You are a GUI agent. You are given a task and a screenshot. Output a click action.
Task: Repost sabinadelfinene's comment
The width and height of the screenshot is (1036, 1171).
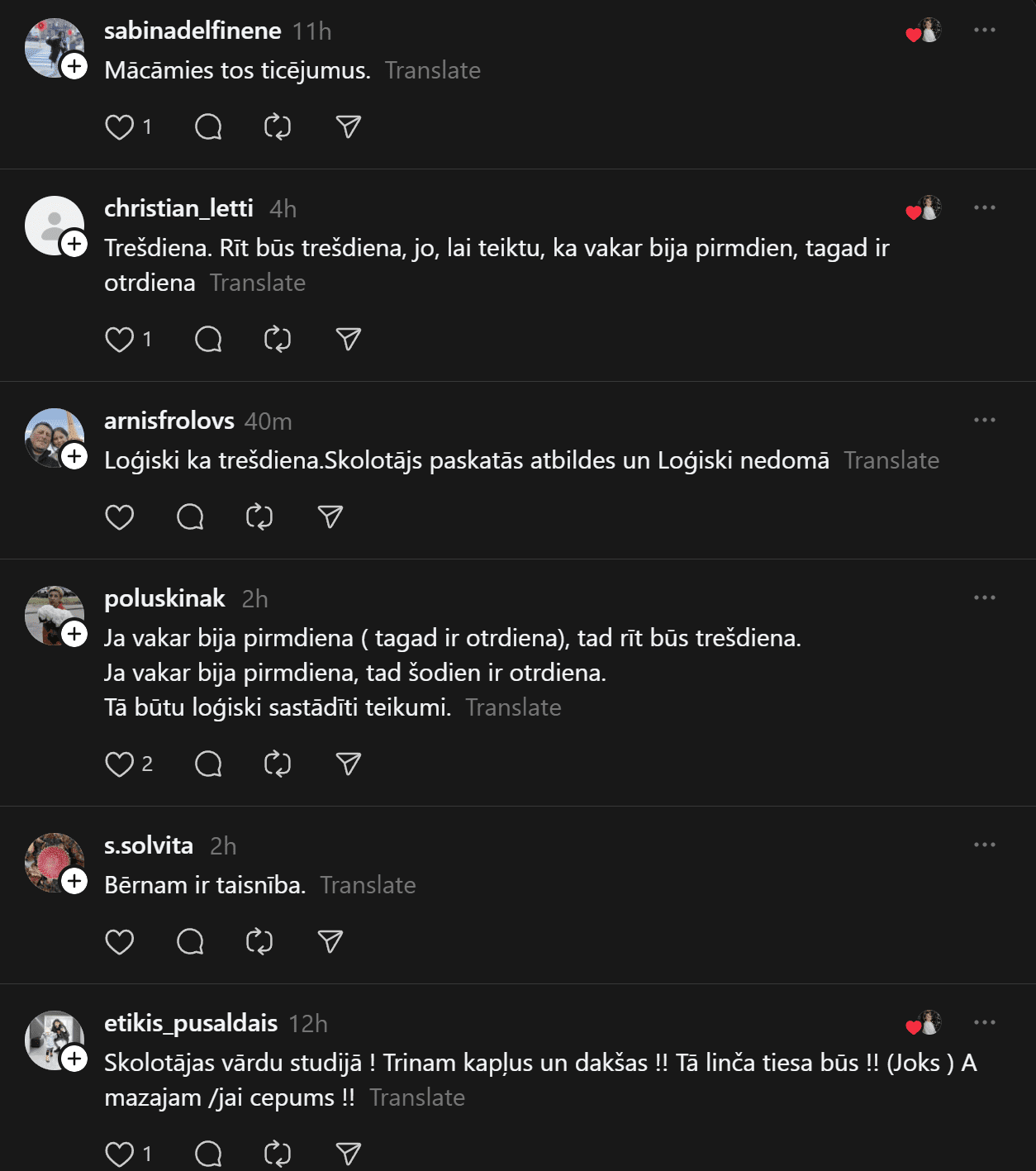pyautogui.click(x=278, y=127)
